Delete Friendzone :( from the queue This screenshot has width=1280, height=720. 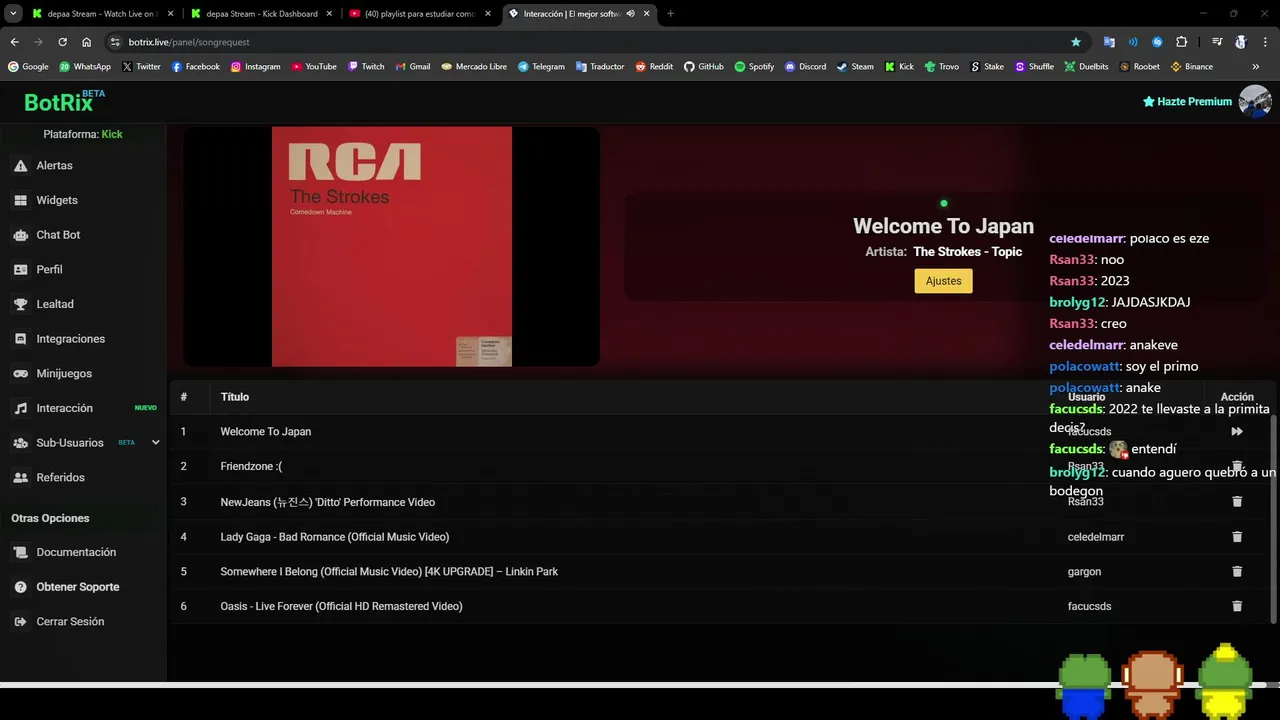pos(1237,466)
